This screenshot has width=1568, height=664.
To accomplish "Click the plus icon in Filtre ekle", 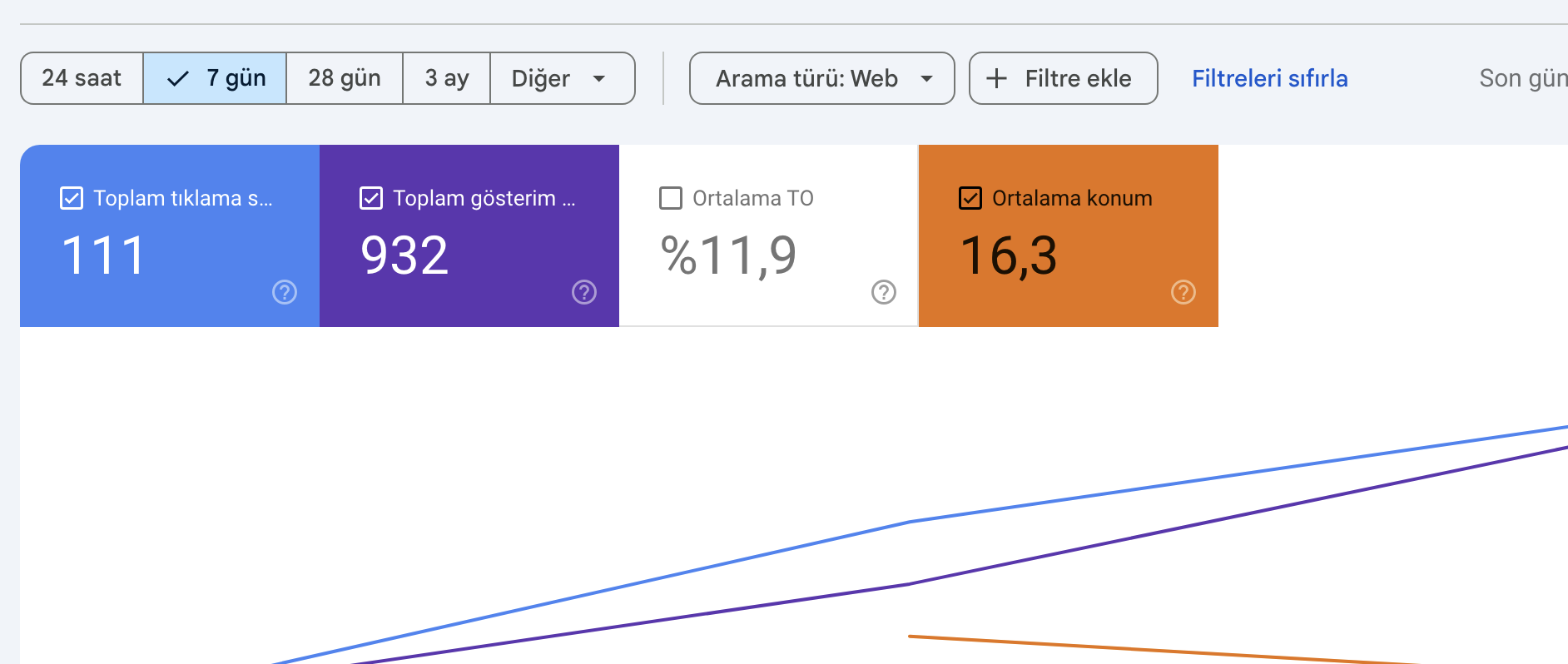I will pyautogui.click(x=996, y=78).
